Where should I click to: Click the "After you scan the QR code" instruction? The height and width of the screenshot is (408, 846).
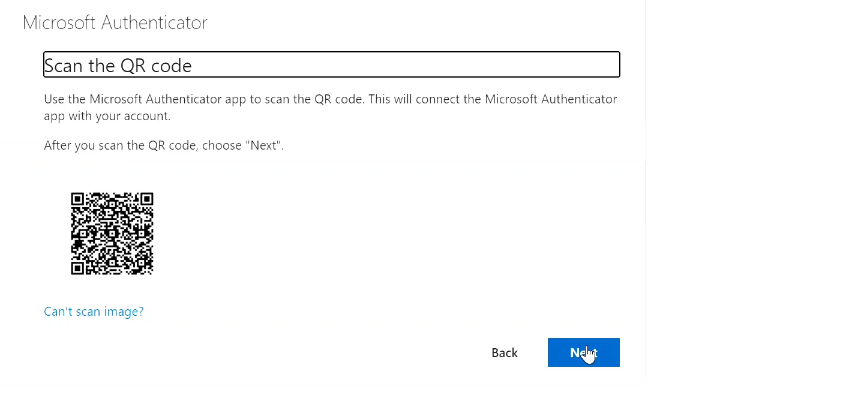(163, 145)
